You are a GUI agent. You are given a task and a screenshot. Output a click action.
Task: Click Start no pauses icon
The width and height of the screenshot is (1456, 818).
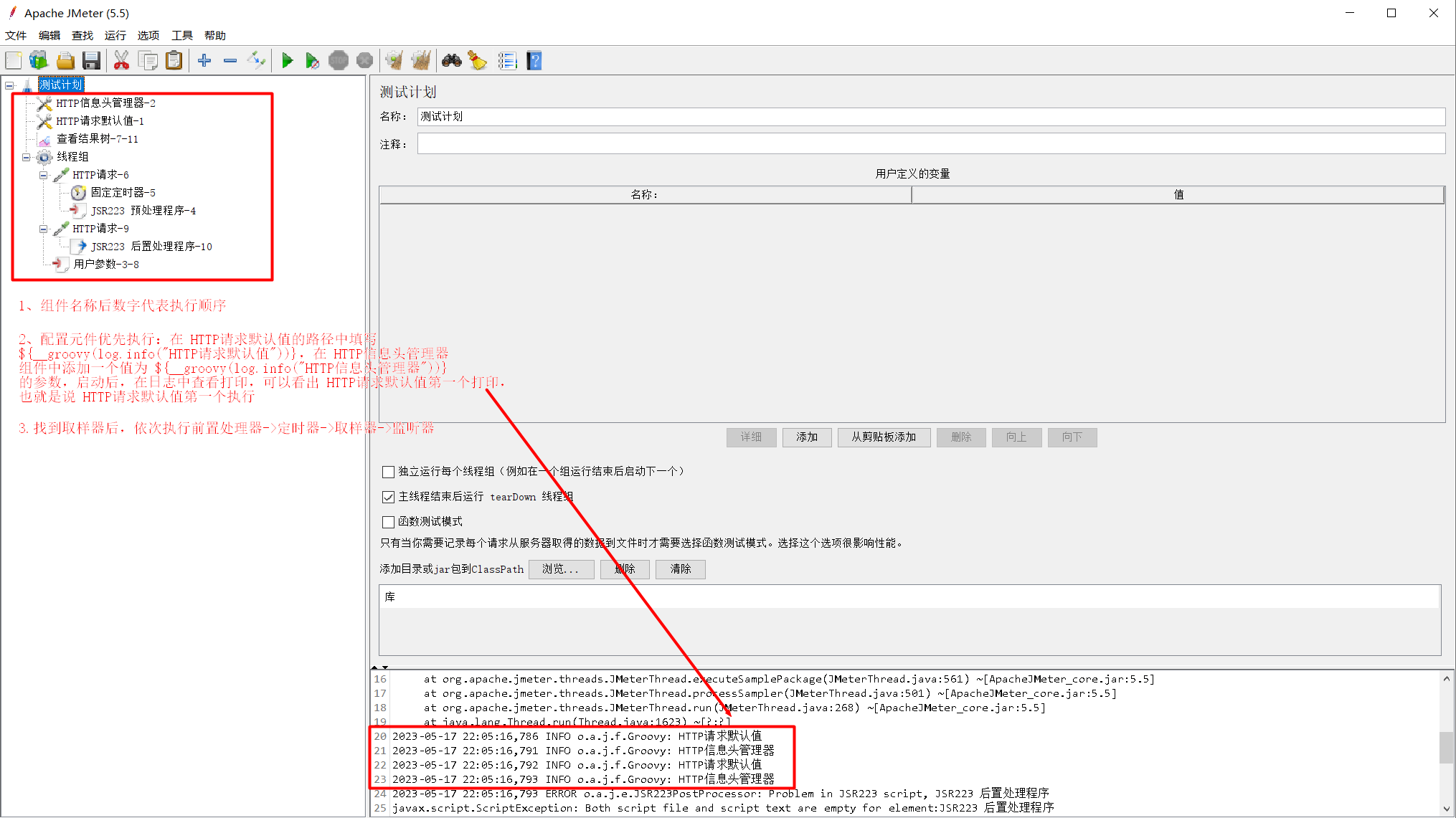pyautogui.click(x=312, y=61)
